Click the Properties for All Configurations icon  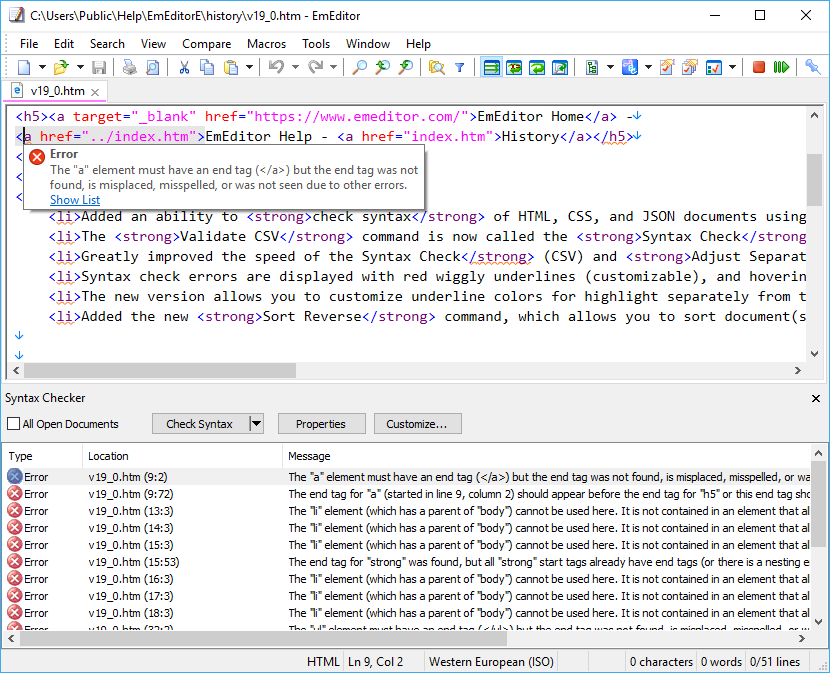click(x=690, y=67)
